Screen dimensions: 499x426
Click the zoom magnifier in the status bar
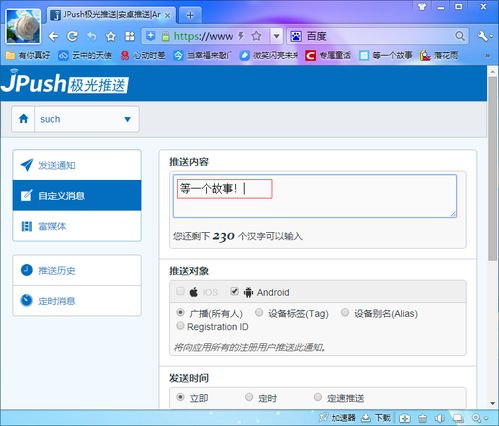476,418
